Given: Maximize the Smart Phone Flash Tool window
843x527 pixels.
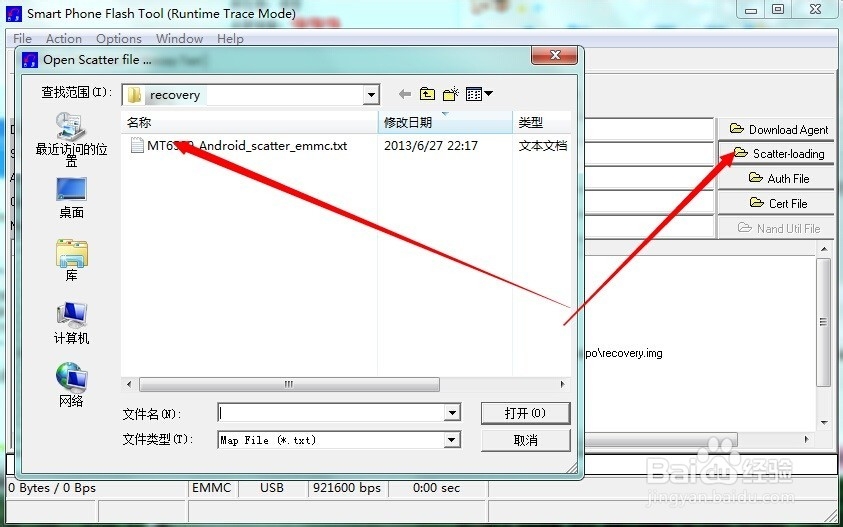Looking at the screenshot, I should coord(778,9).
